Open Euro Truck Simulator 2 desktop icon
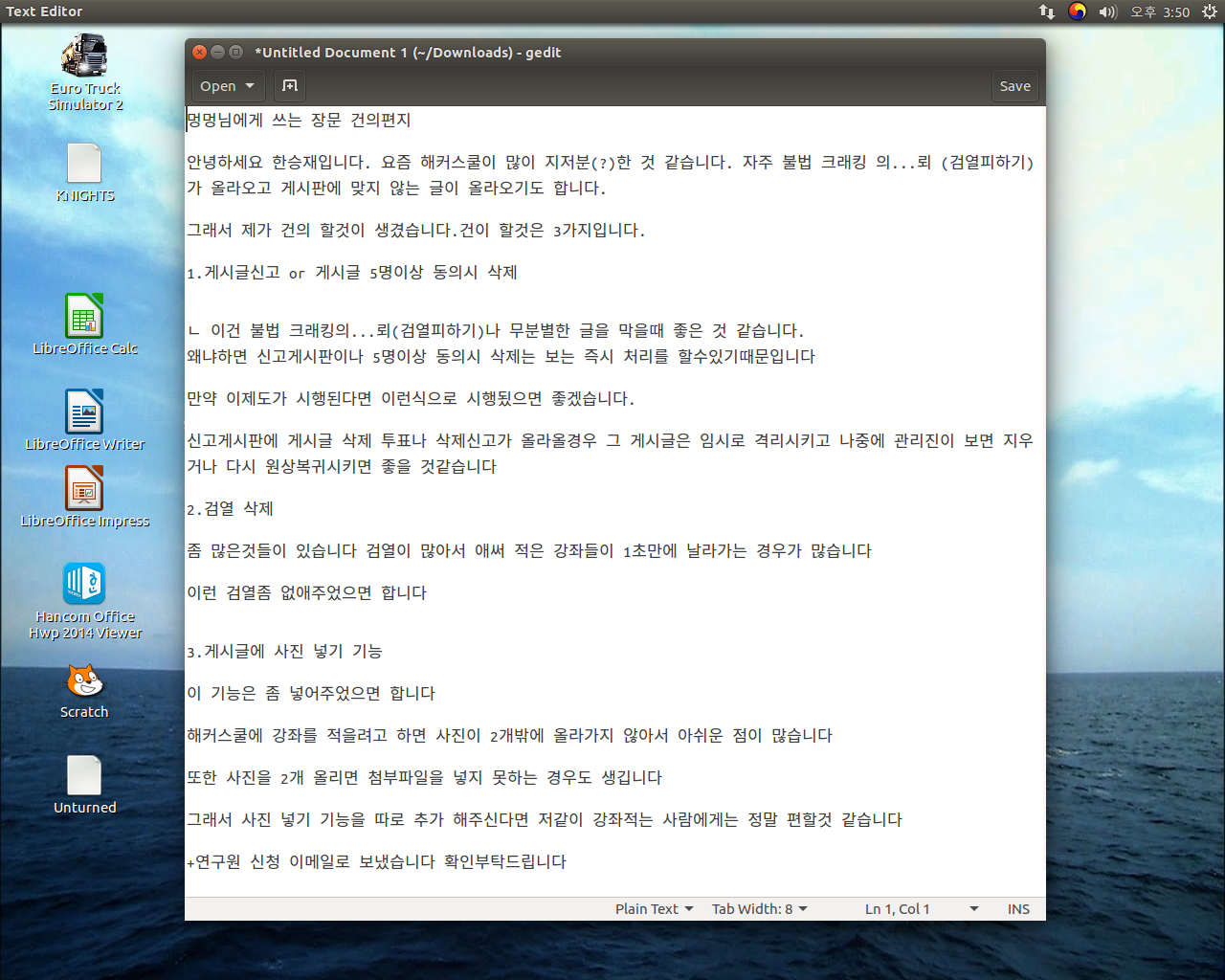This screenshot has width=1225, height=980. (x=84, y=57)
